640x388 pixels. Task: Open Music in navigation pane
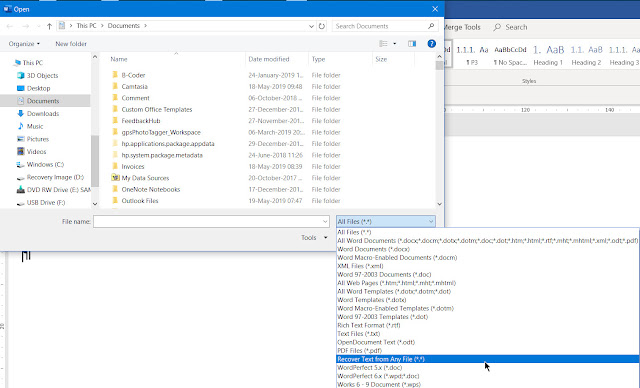coord(35,126)
